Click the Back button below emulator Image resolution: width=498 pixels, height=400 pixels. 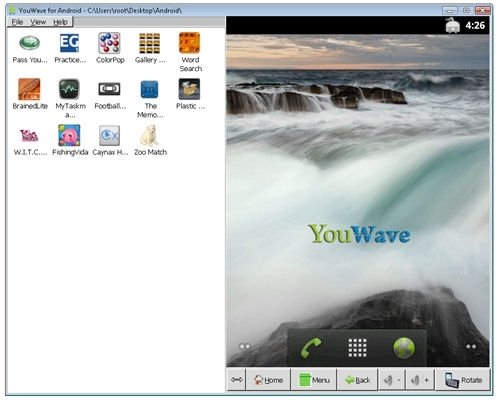pyautogui.click(x=357, y=379)
